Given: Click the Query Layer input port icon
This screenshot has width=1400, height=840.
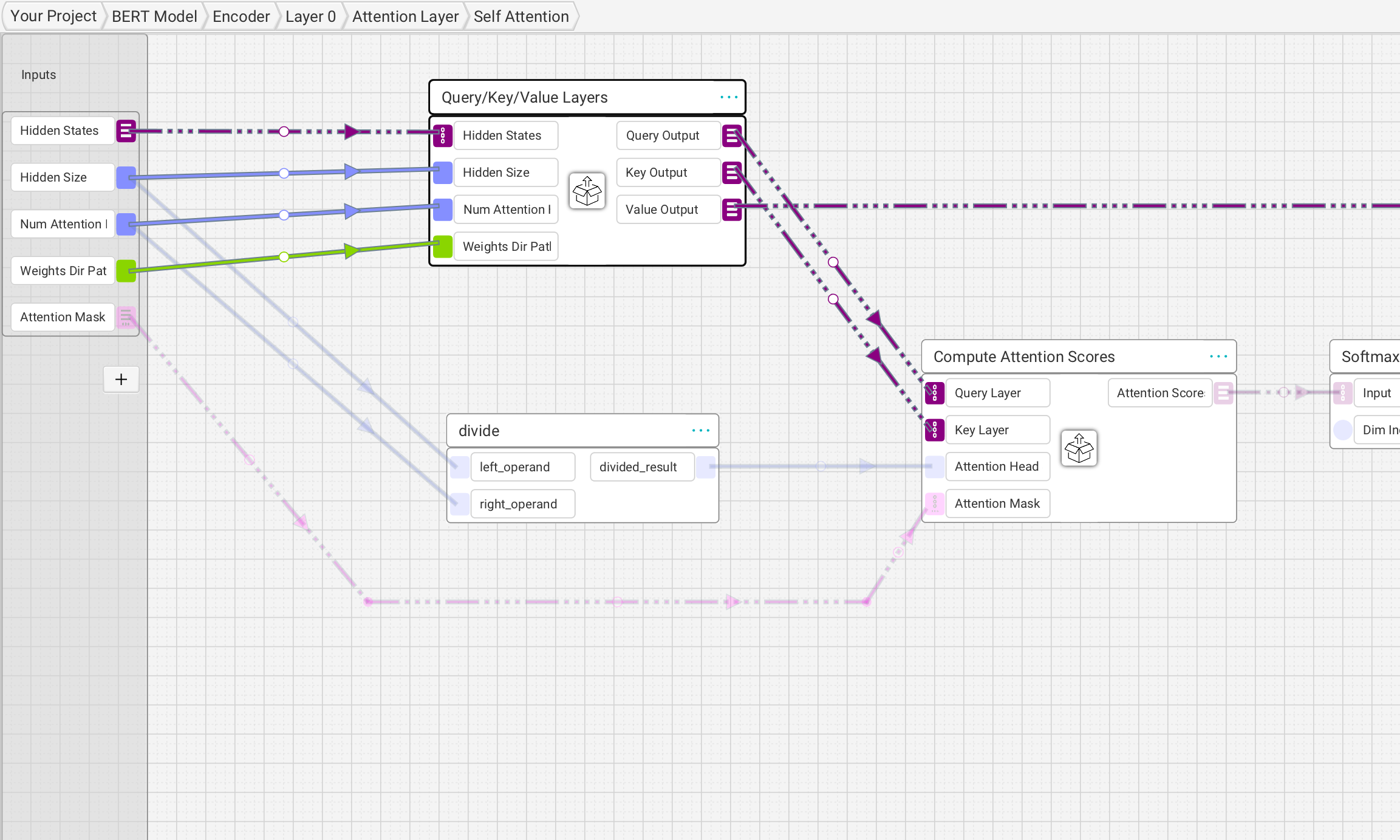Looking at the screenshot, I should [934, 393].
